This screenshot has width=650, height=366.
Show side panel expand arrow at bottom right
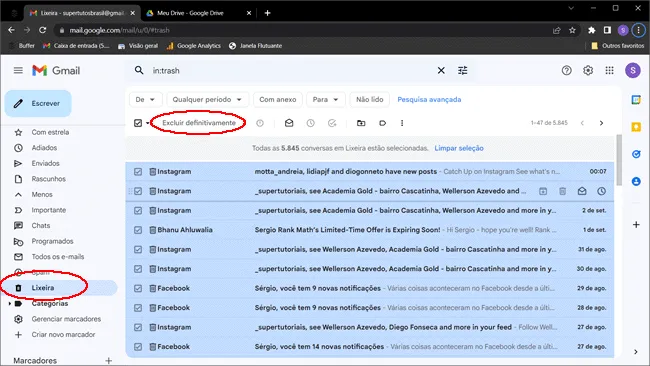pyautogui.click(x=636, y=352)
